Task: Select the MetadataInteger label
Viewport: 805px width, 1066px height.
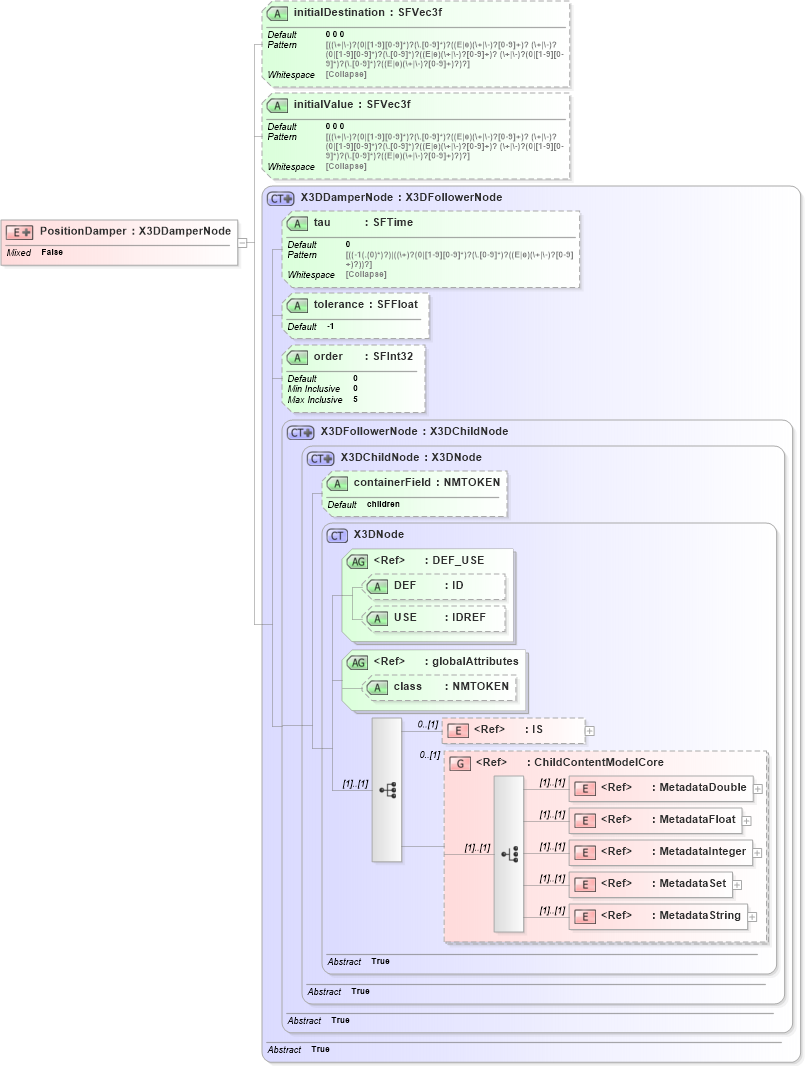Action: pyautogui.click(x=673, y=851)
